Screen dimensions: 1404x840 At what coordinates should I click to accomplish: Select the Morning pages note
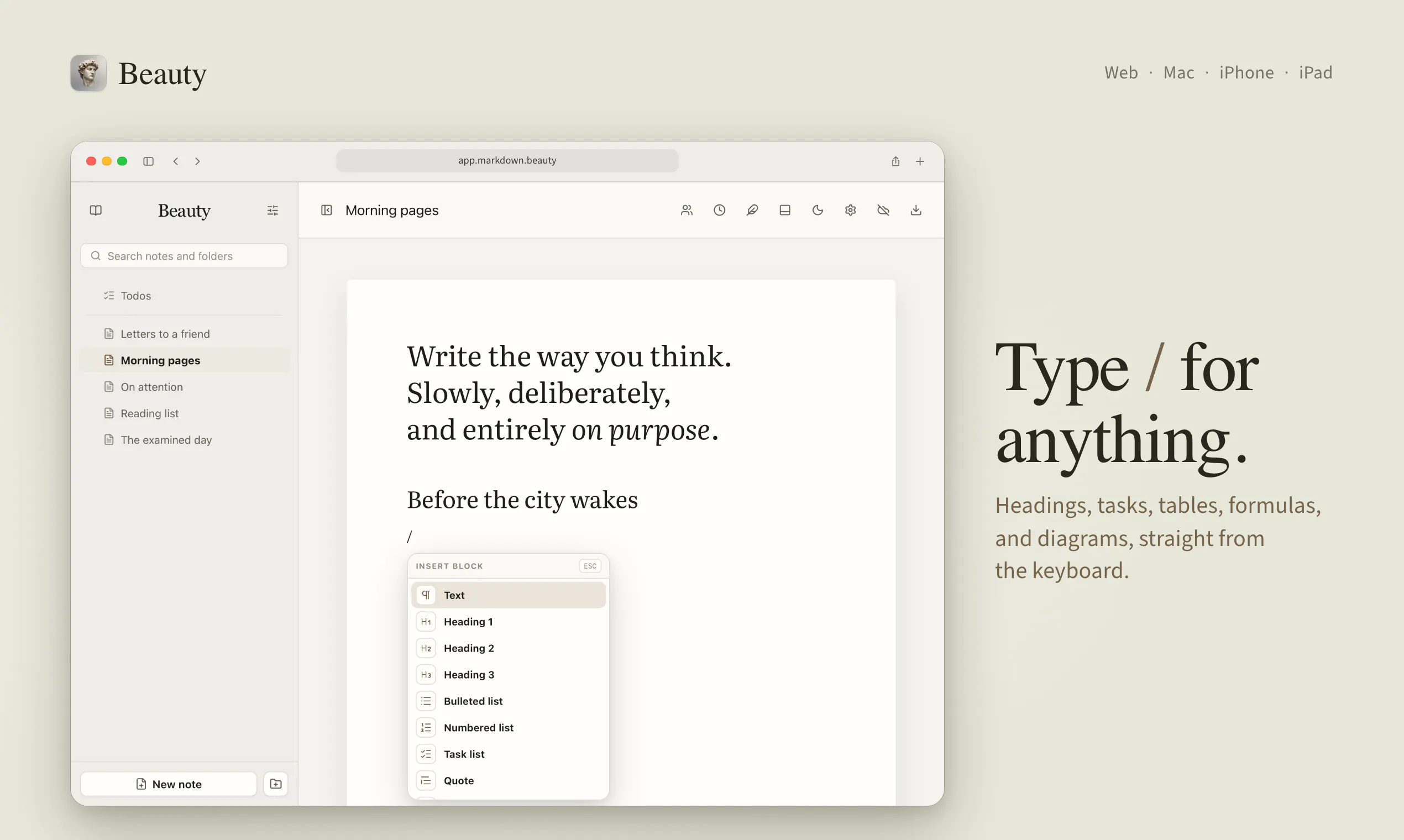pyautogui.click(x=184, y=360)
